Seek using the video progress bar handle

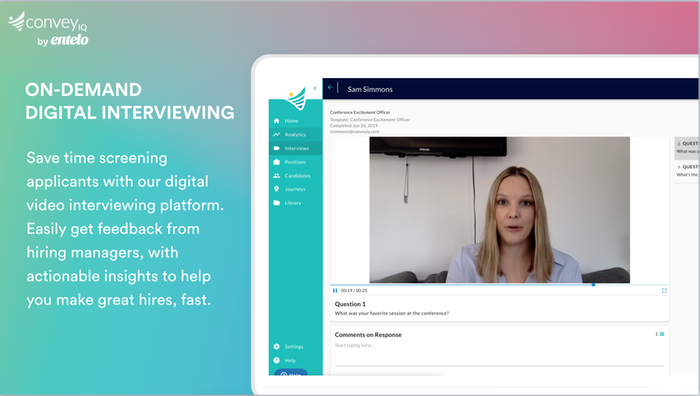pos(593,284)
